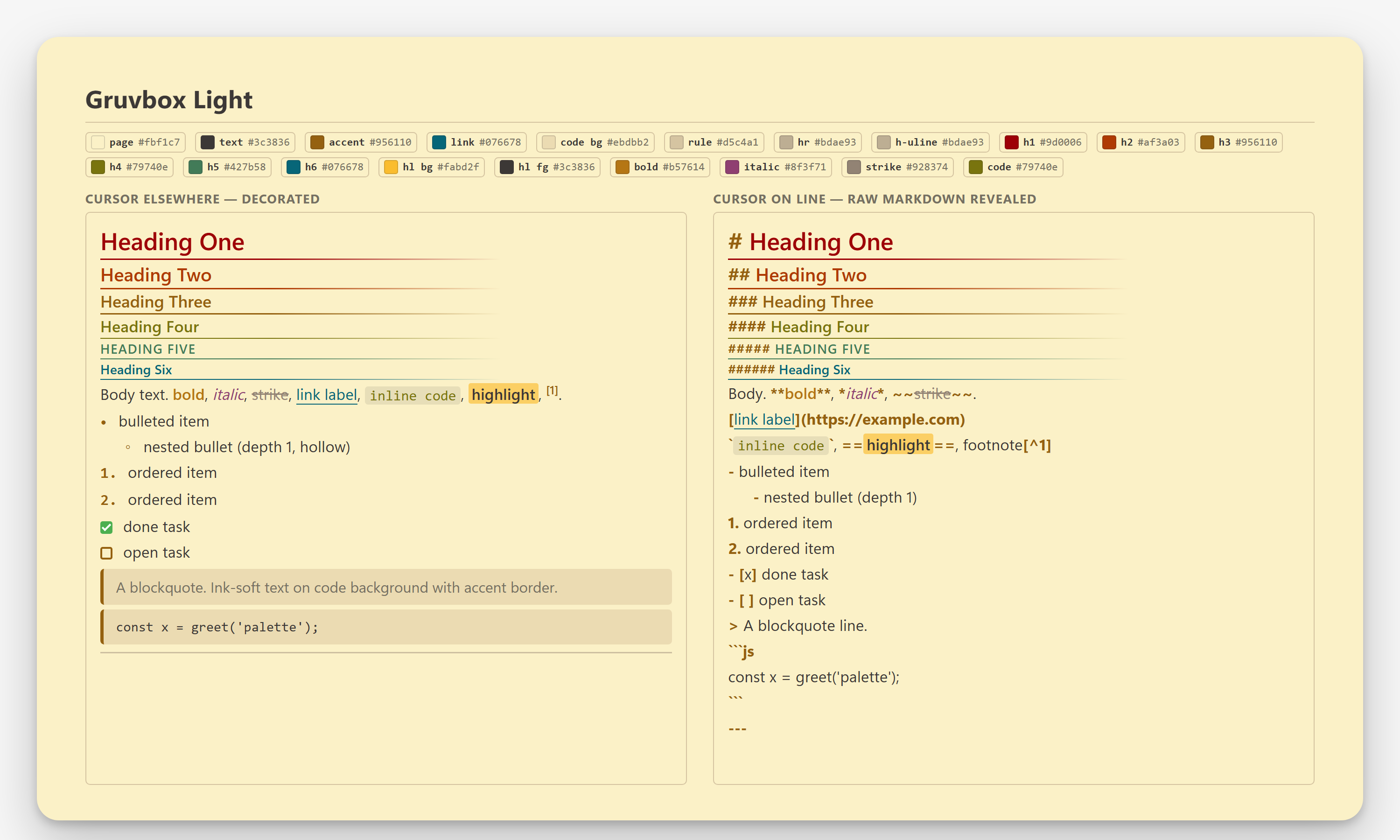This screenshot has height=840, width=1400.
Task: Click link label inside raw markdown brackets
Action: [764, 420]
